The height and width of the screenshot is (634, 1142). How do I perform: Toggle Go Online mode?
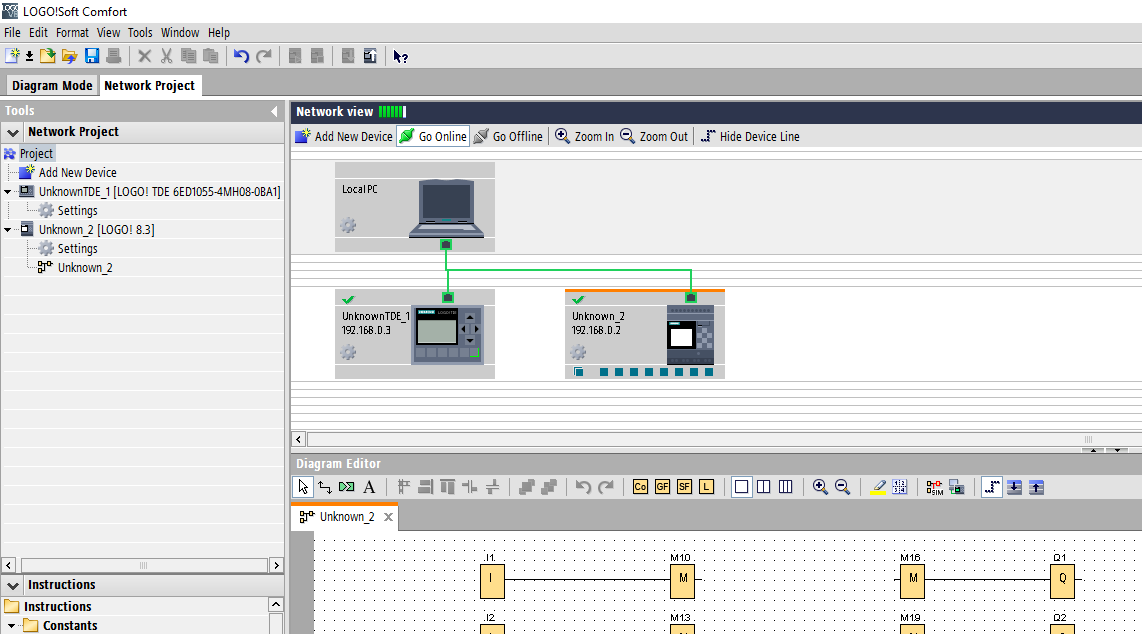(433, 137)
